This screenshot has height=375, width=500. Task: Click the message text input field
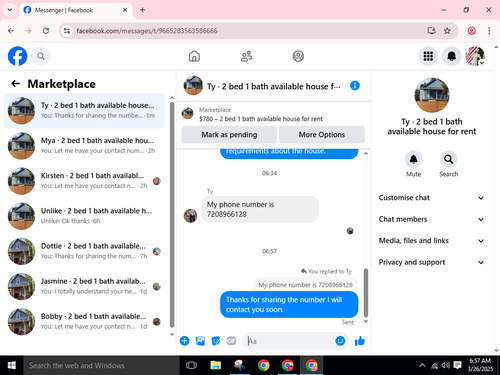pos(290,341)
